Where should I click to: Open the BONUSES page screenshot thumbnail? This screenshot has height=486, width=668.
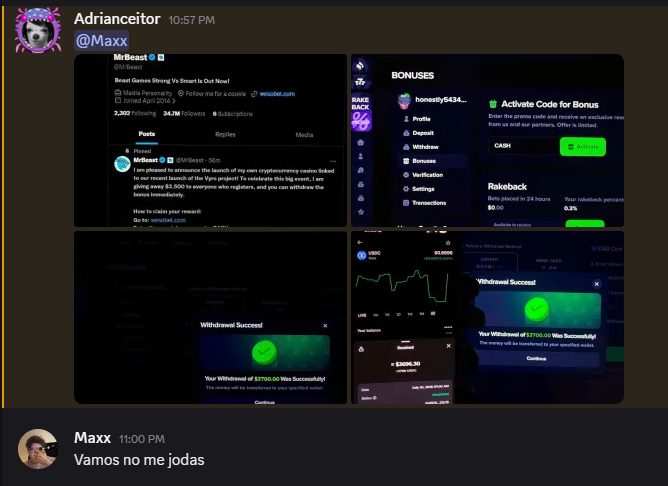click(x=487, y=140)
